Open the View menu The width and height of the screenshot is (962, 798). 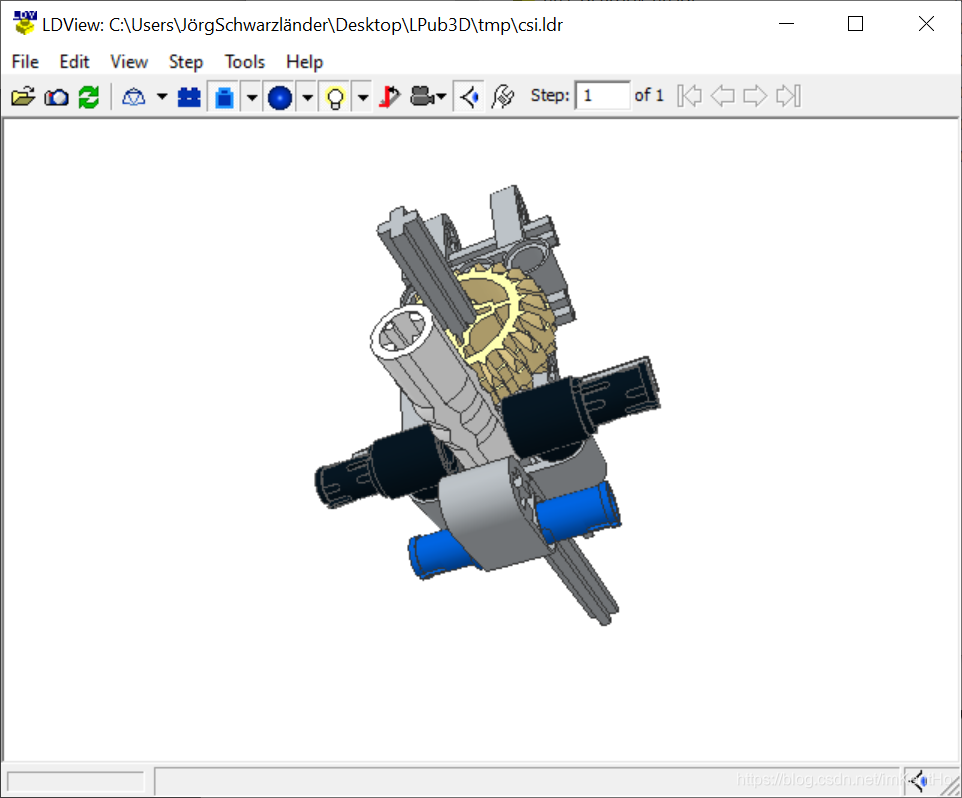[129, 62]
